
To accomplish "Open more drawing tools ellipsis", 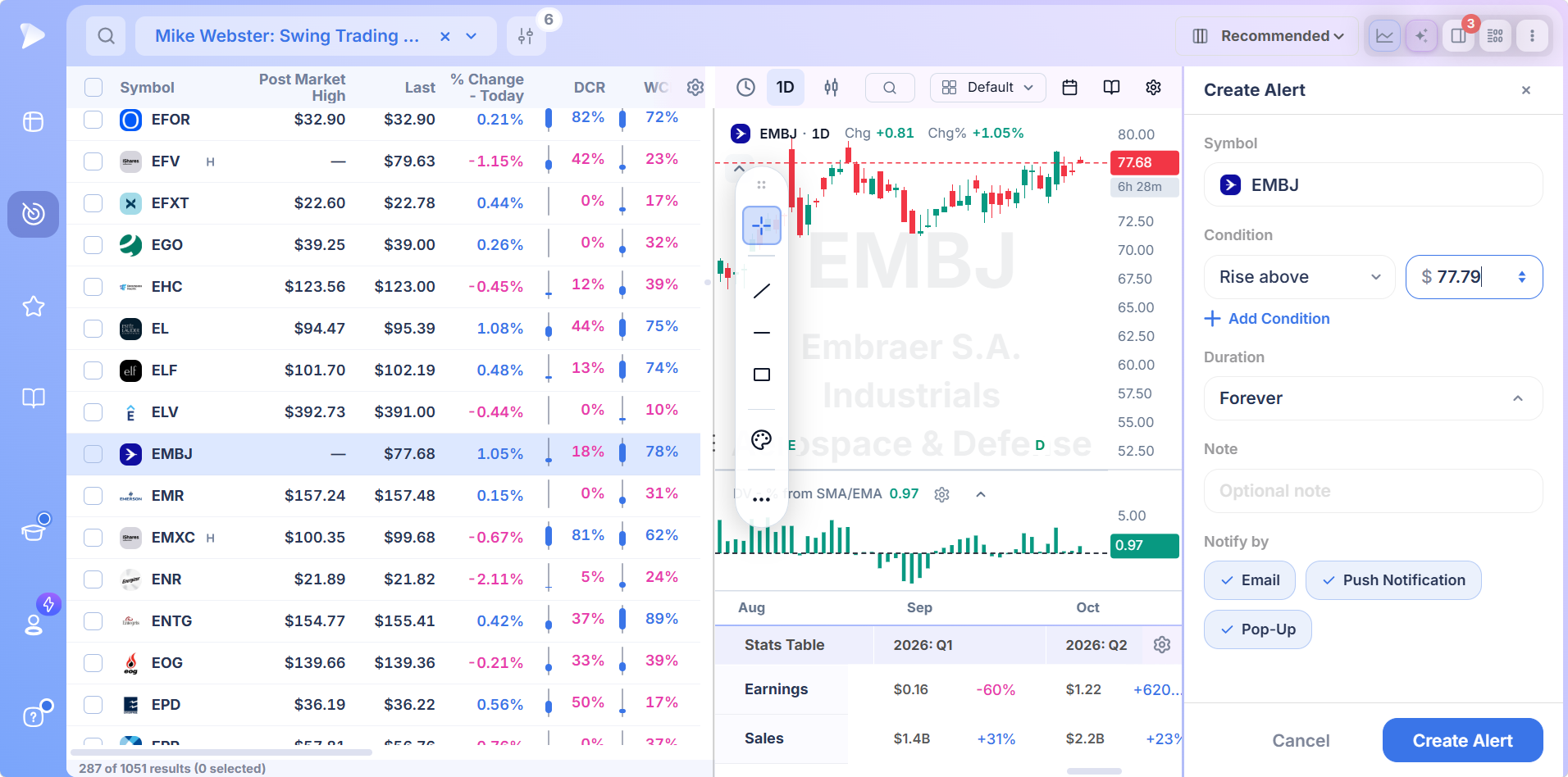I will pyautogui.click(x=762, y=499).
